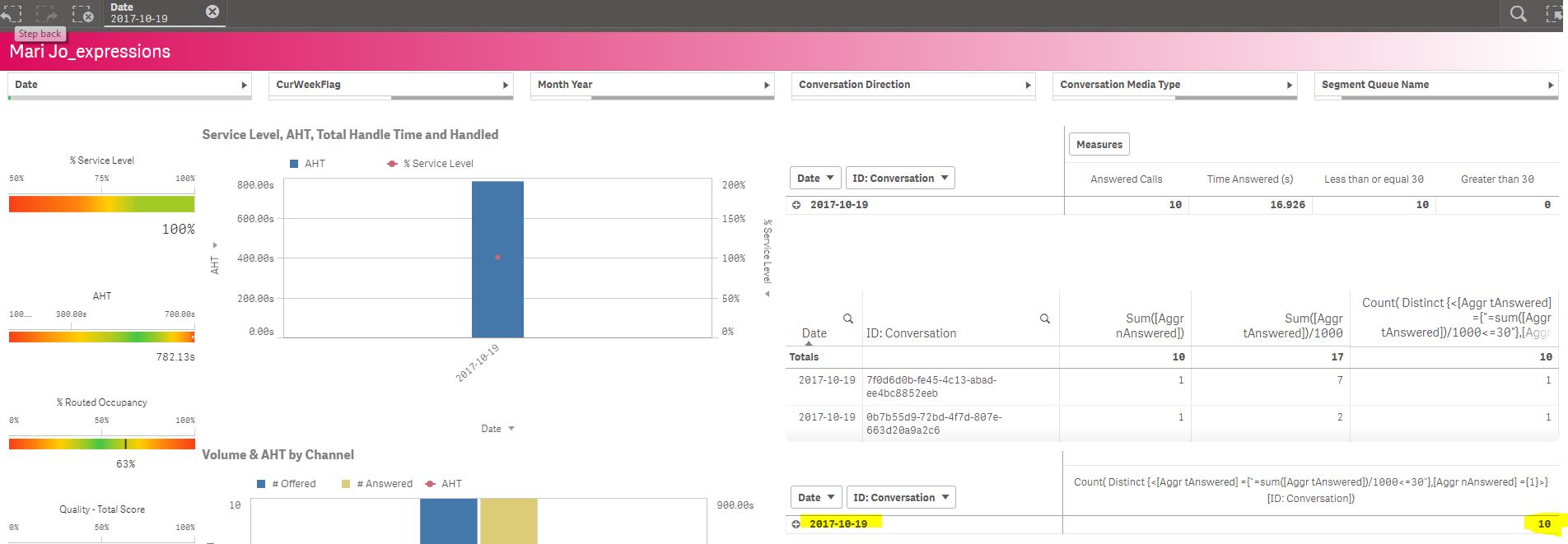Viewport: 1568px width, 544px height.
Task: Open the CurWeekFlag filter pane
Action: tap(391, 85)
